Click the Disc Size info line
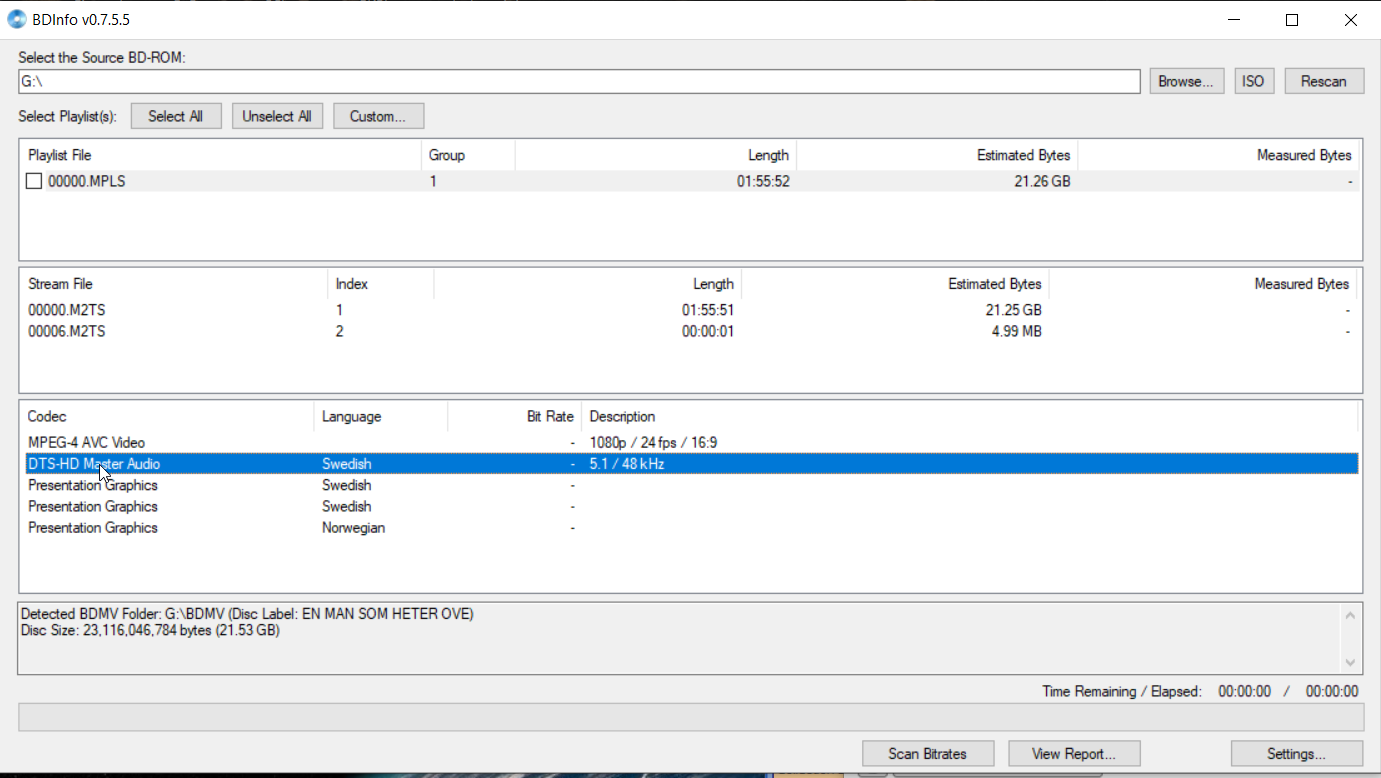This screenshot has height=778, width=1381. 150,631
